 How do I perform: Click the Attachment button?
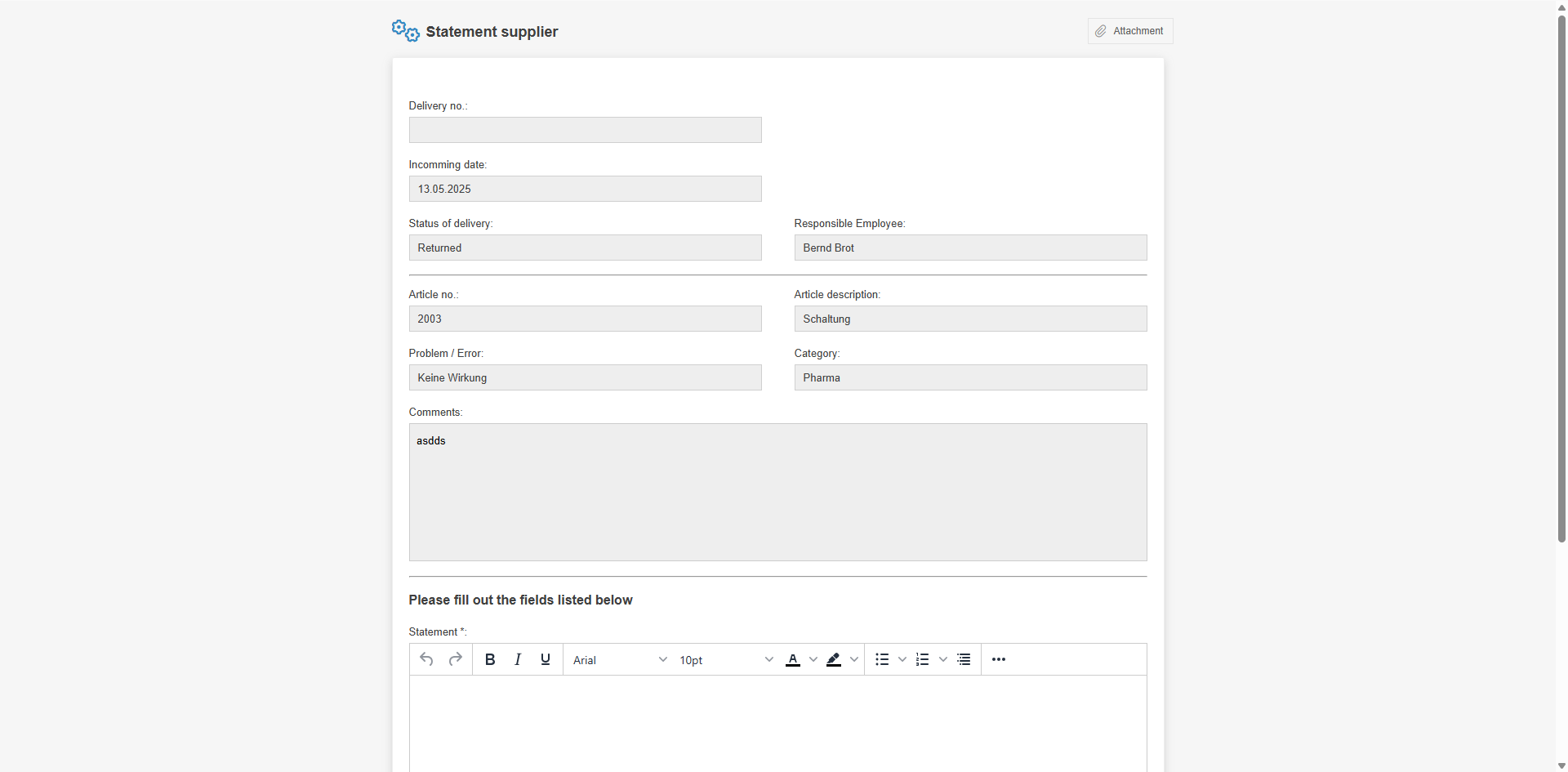click(x=1130, y=31)
